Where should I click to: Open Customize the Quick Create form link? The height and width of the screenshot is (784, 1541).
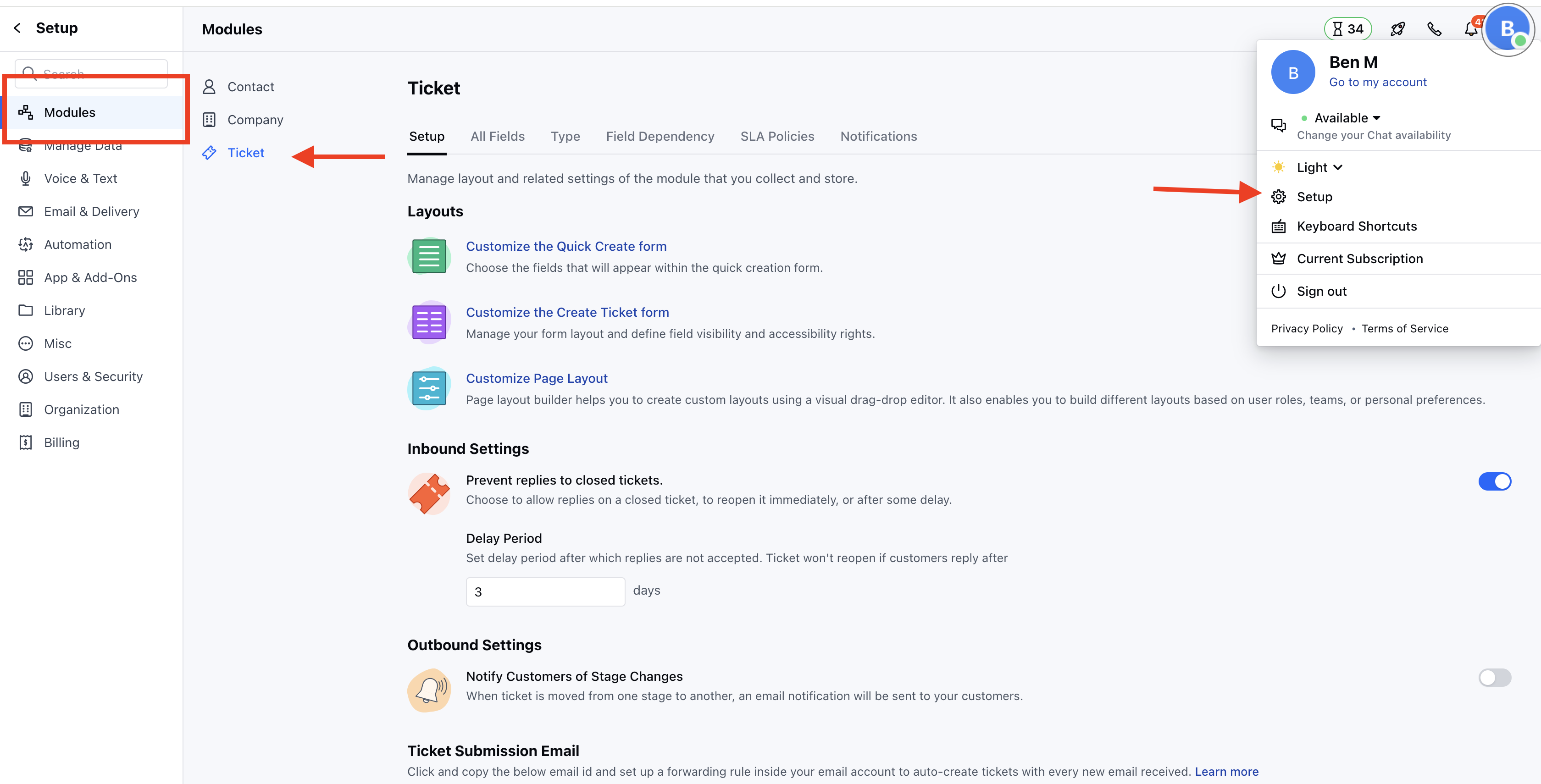click(565, 246)
